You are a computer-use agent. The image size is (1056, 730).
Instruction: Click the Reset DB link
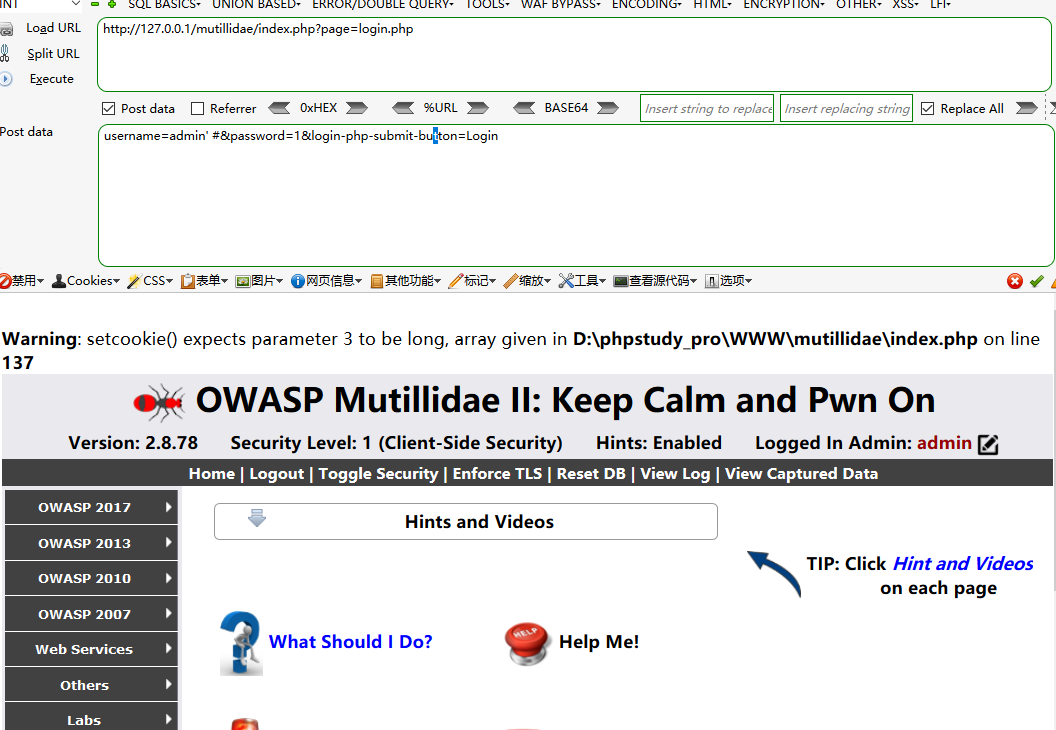[x=591, y=473]
